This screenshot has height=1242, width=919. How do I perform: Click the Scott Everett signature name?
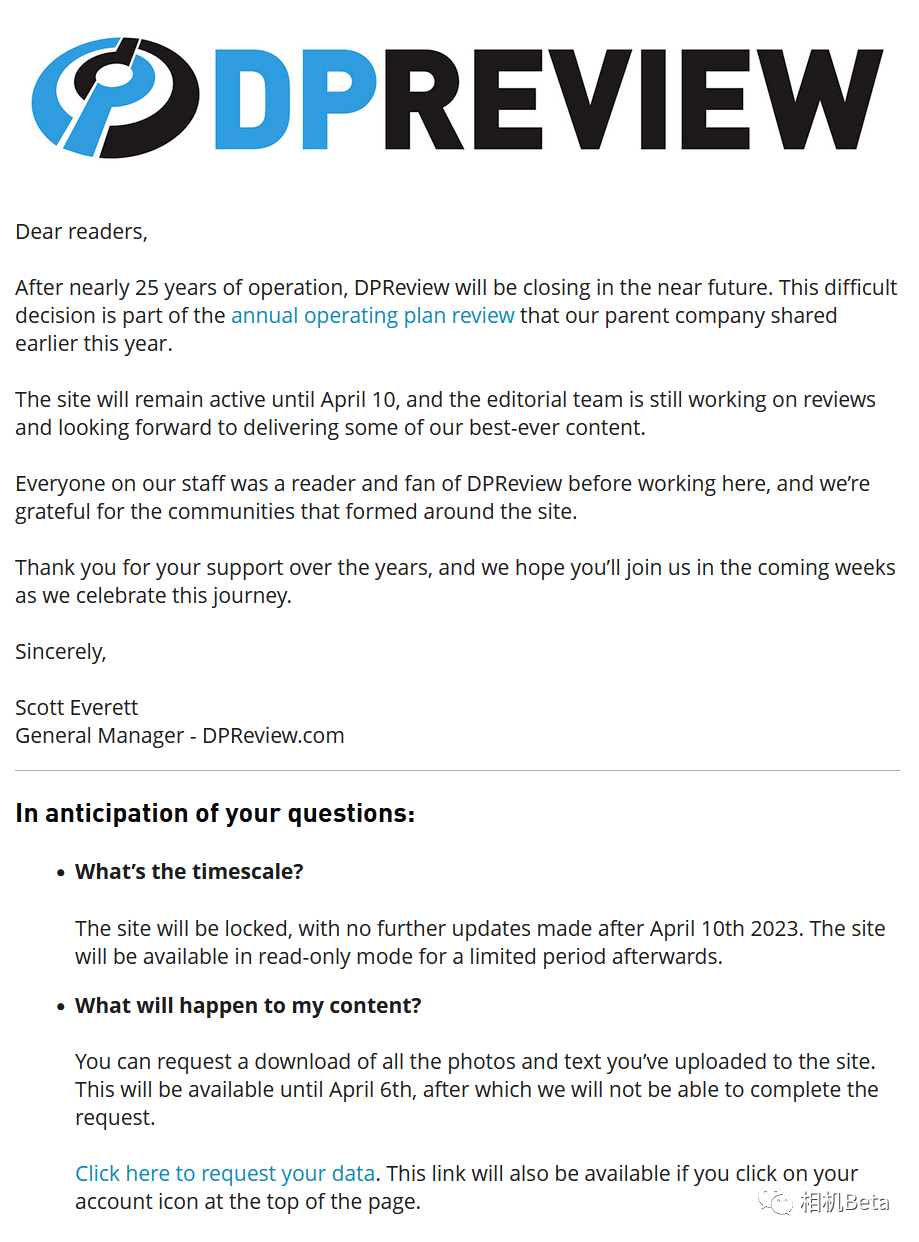(77, 707)
